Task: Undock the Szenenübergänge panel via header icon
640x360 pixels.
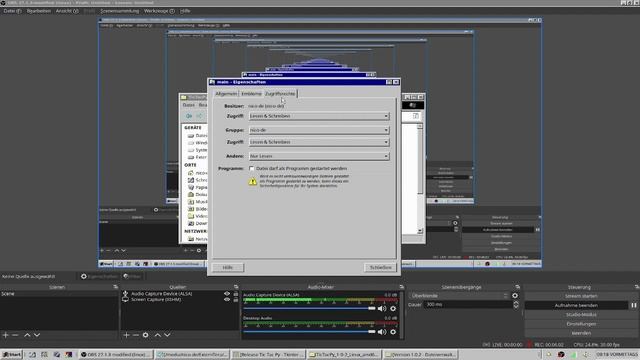Action: [518, 287]
